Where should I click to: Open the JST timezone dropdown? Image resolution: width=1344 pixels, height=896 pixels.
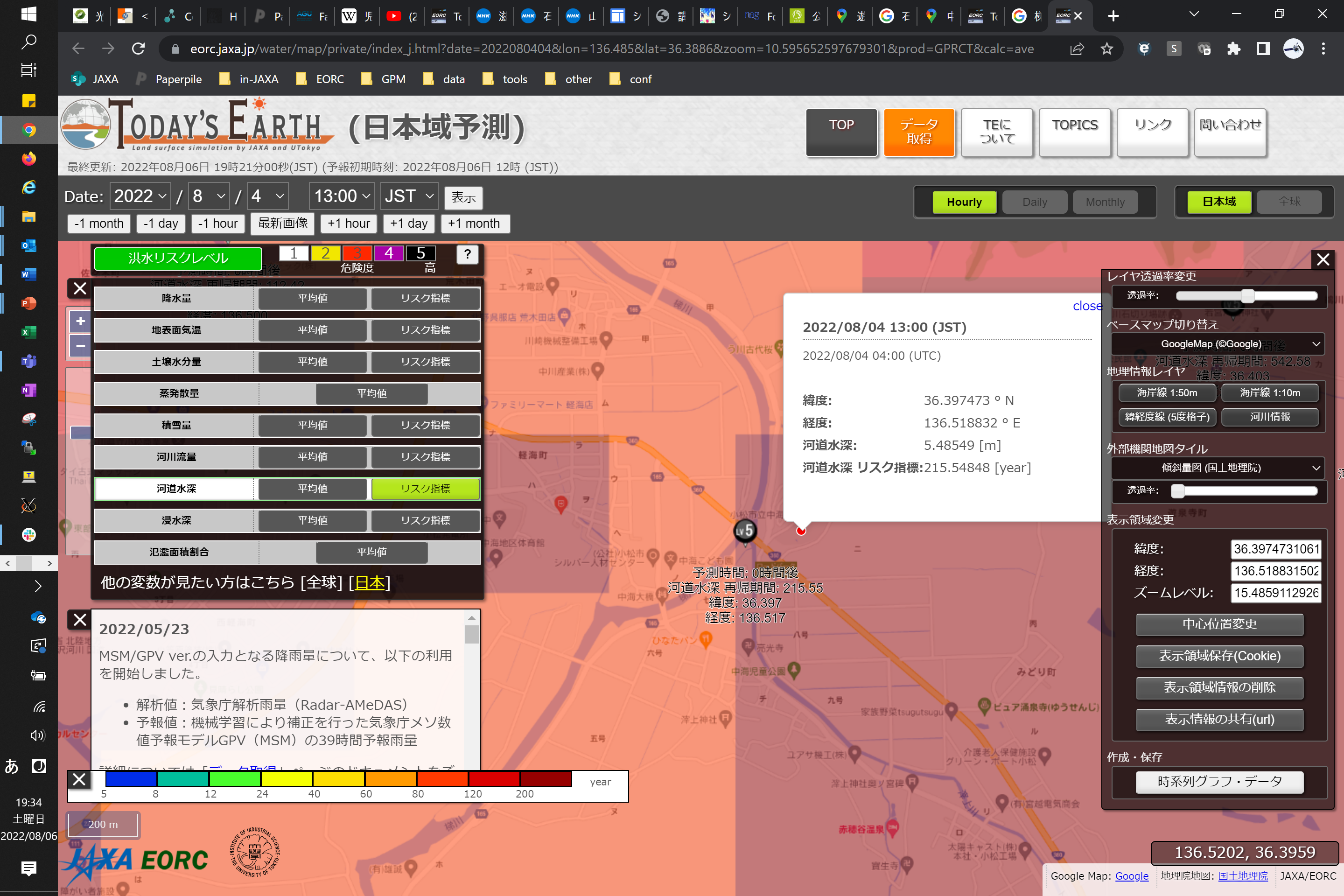410,196
